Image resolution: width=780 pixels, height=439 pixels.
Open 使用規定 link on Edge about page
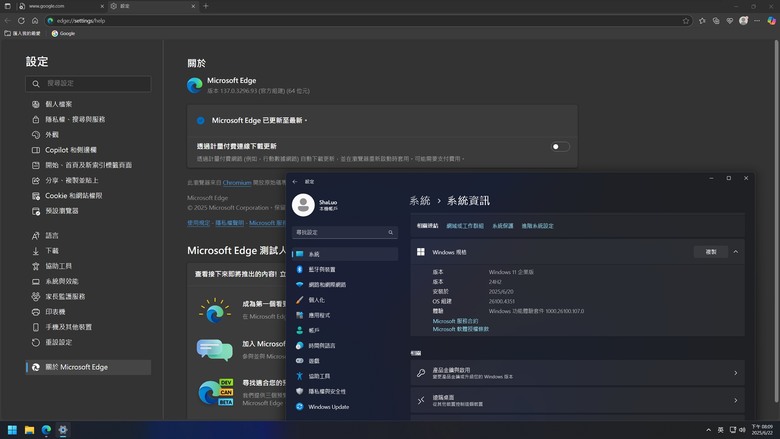[198, 223]
